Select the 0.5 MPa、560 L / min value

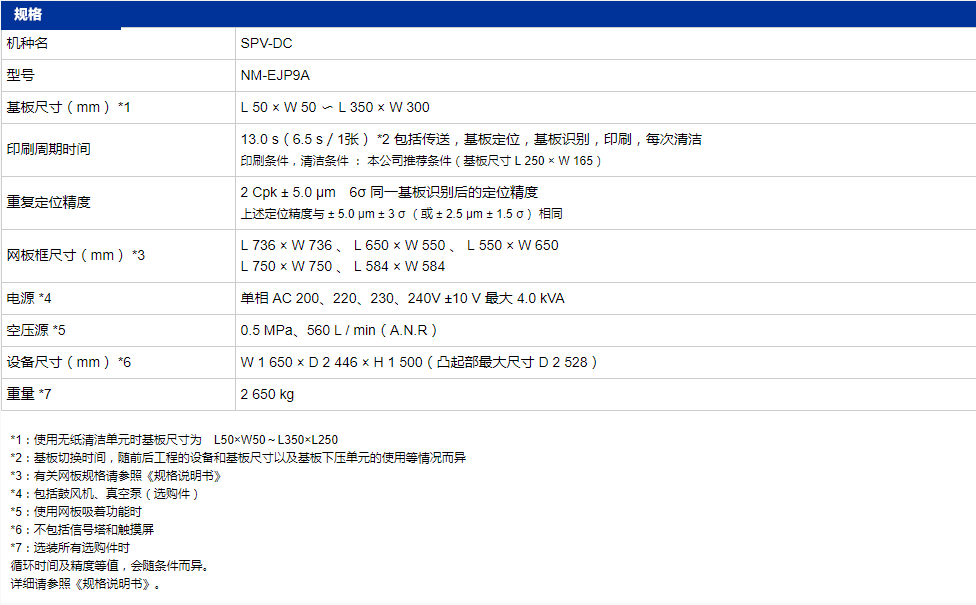(x=339, y=330)
